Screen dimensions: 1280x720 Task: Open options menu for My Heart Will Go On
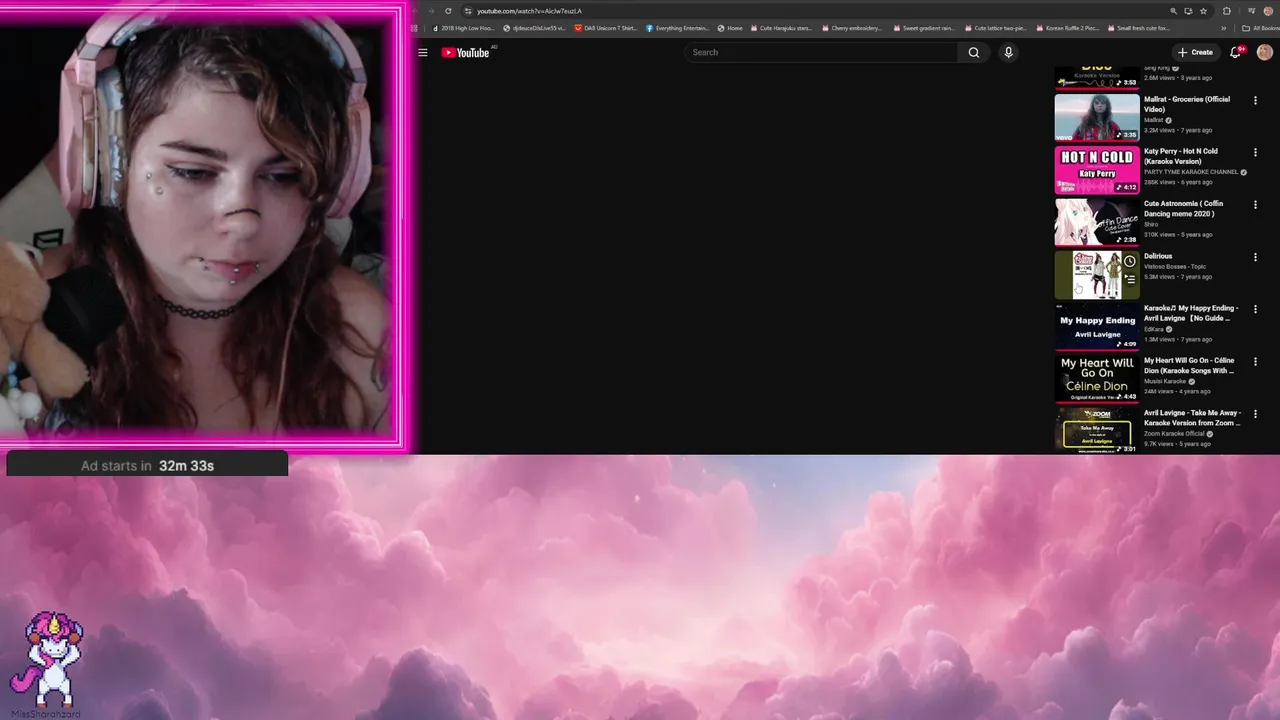click(x=1255, y=361)
